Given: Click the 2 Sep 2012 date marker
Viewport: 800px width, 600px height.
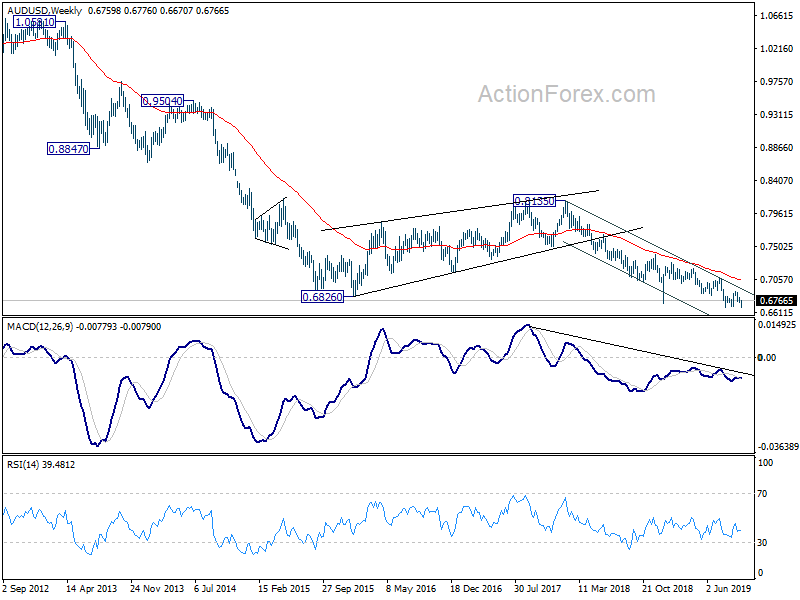Looking at the screenshot, I should [x=26, y=588].
